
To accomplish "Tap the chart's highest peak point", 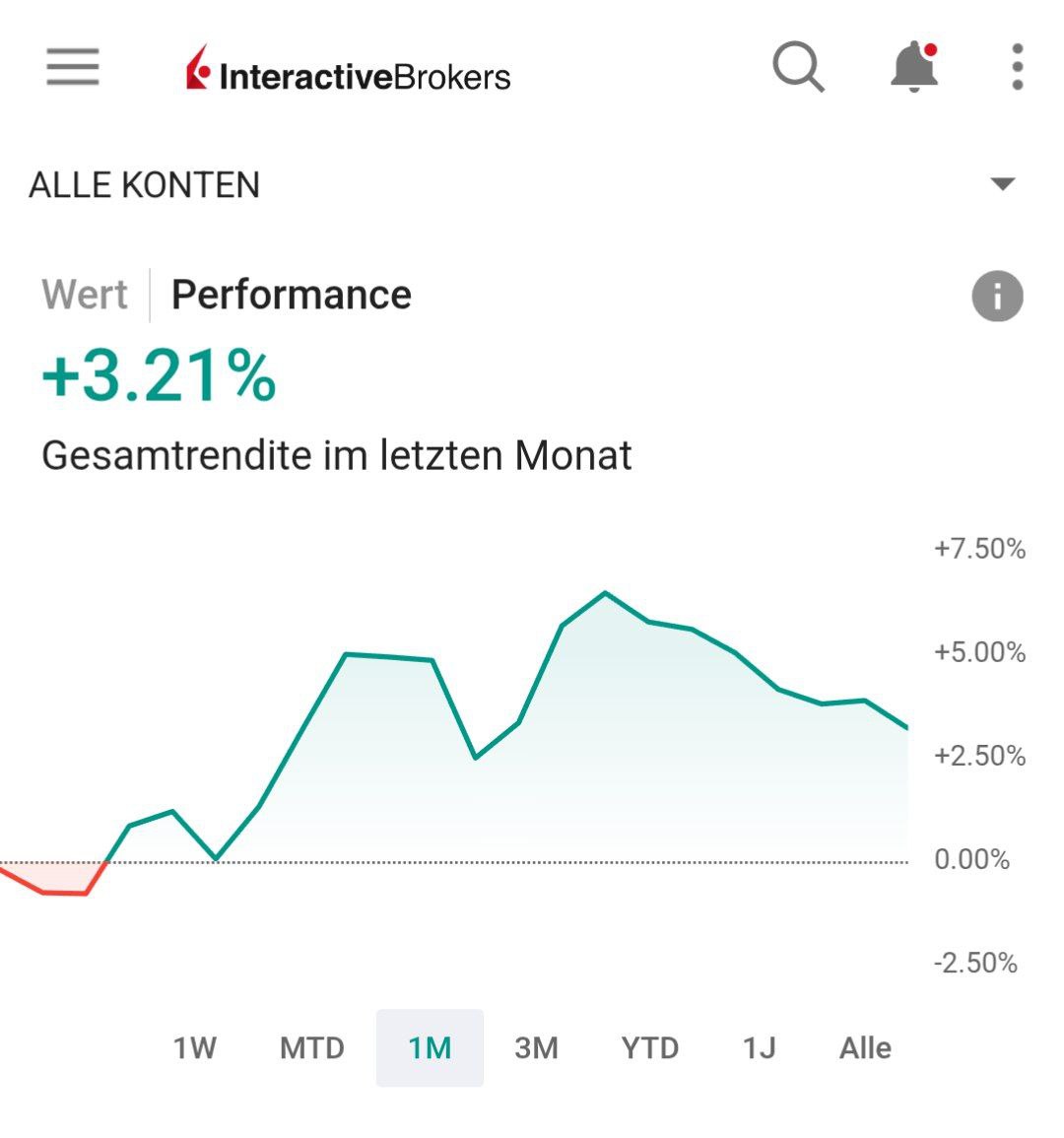I will click(605, 593).
